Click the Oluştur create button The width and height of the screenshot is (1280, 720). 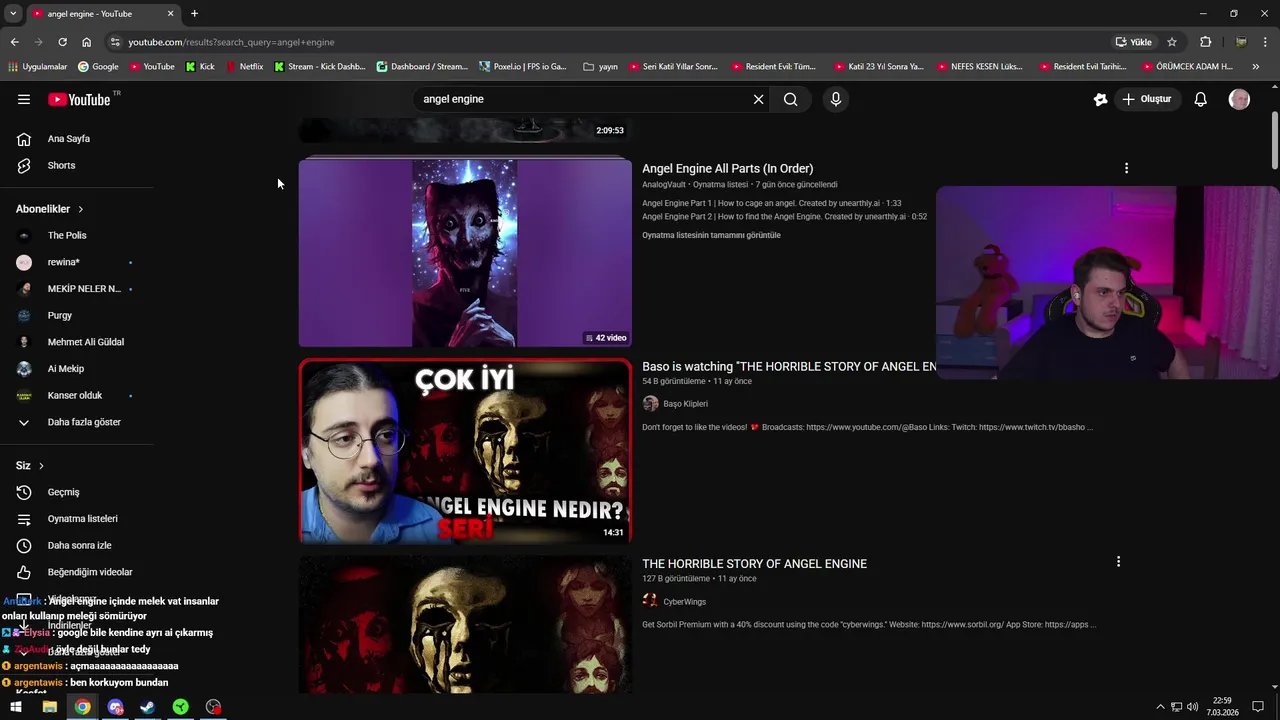point(1146,99)
